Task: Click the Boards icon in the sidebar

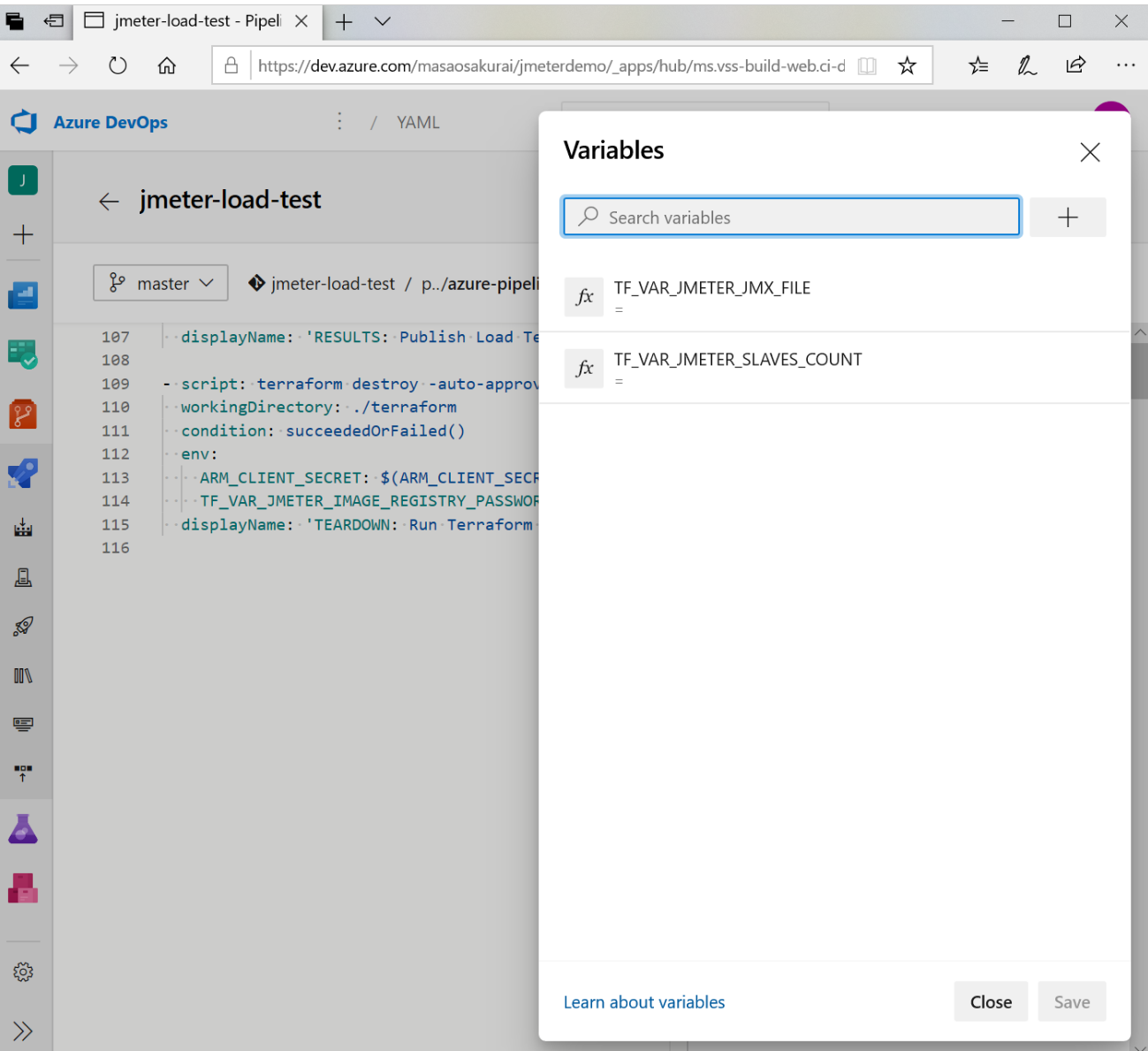Action: click(x=23, y=354)
